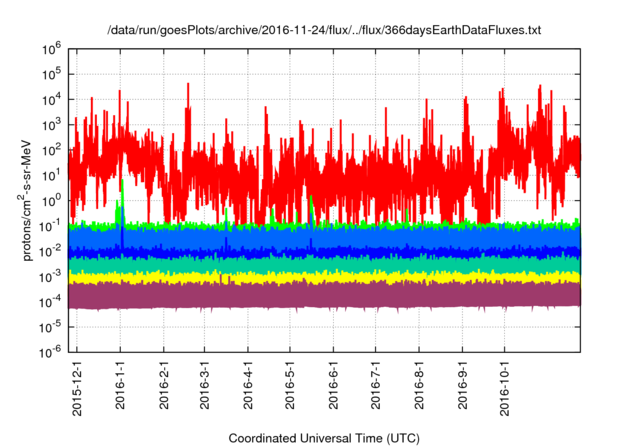Click the 10^0 y-axis tick label

pyautogui.click(x=51, y=200)
